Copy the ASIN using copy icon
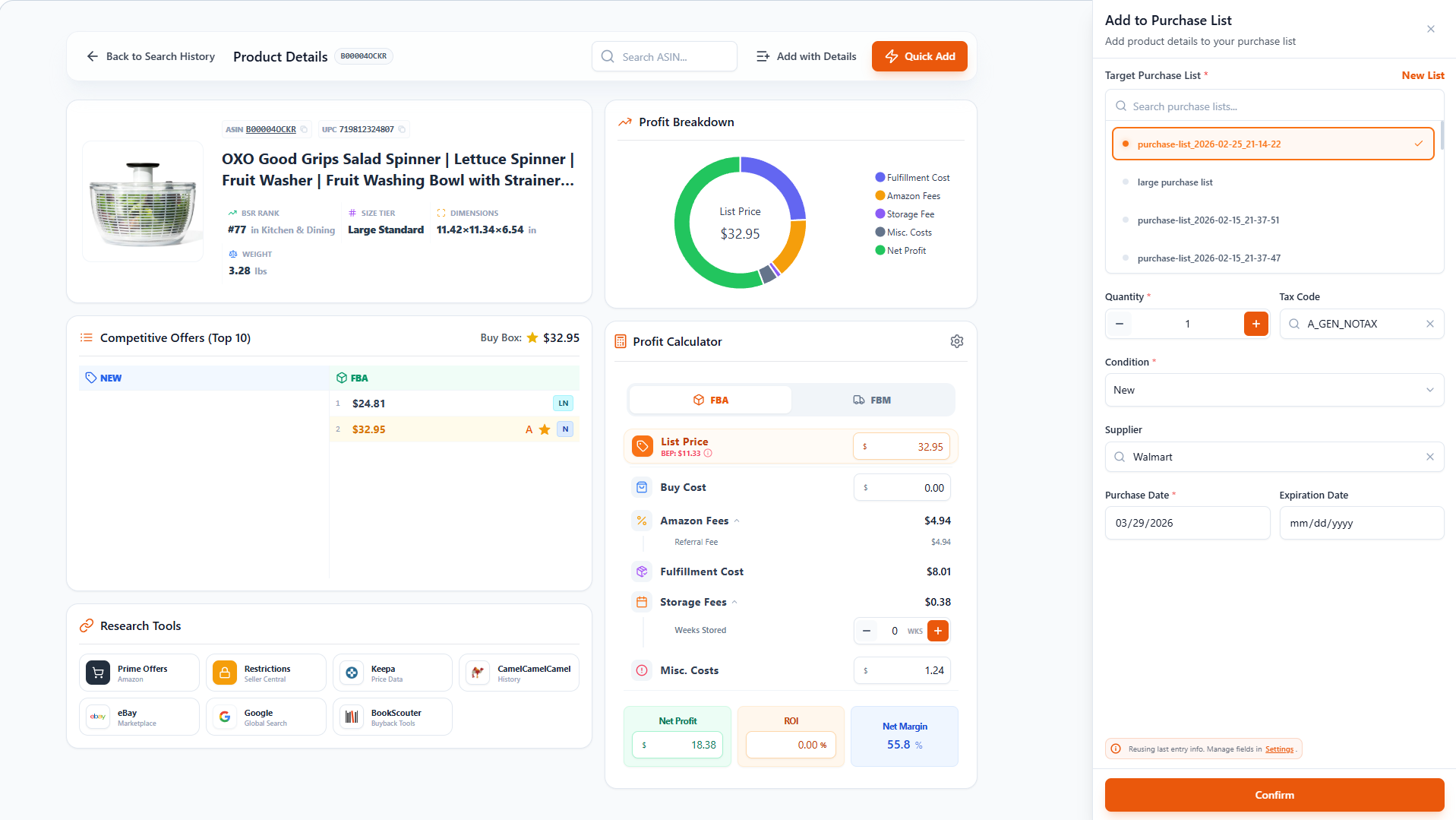Viewport: 1456px width, 820px height. click(304, 130)
